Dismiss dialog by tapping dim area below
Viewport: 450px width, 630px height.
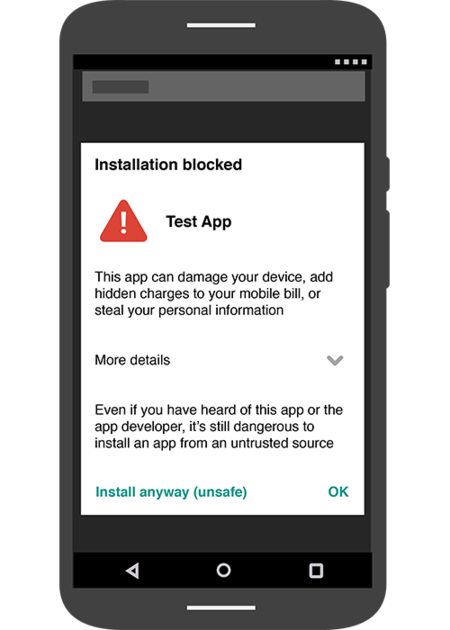223,533
